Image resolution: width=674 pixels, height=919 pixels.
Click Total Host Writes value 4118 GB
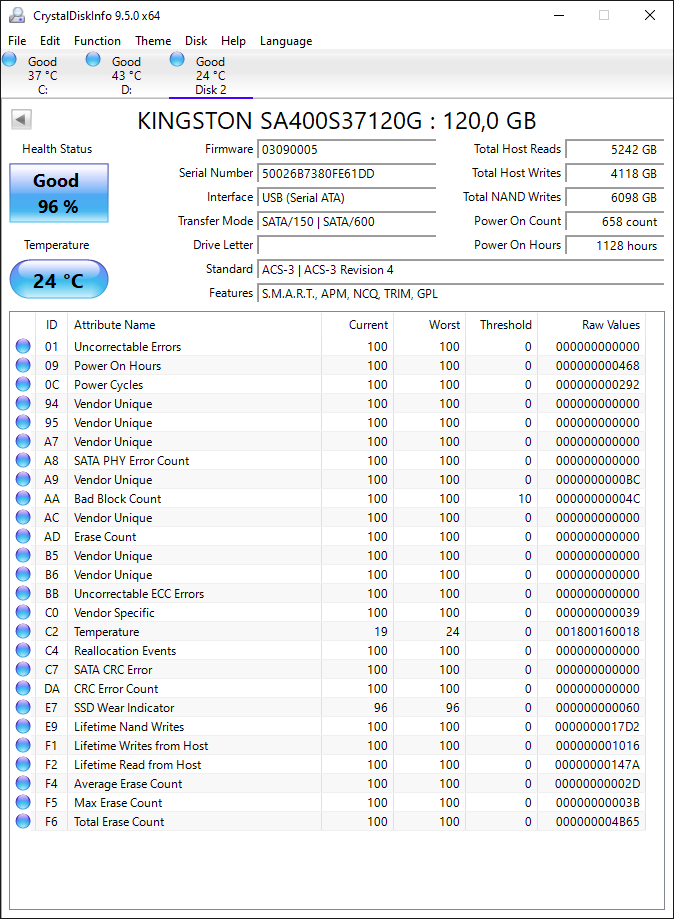[x=615, y=173]
